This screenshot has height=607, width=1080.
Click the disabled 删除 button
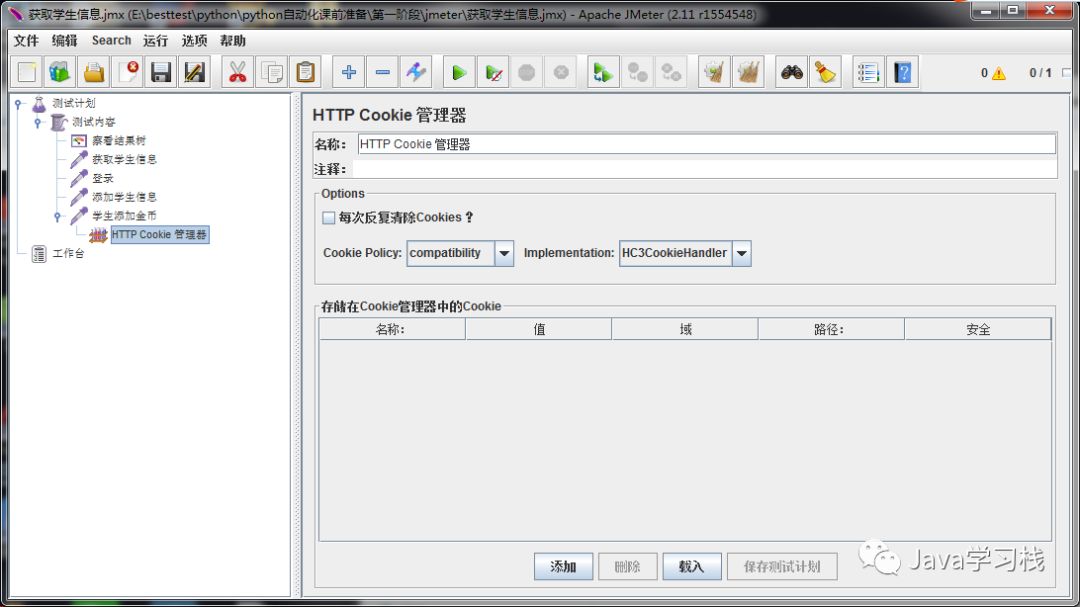pyautogui.click(x=627, y=566)
